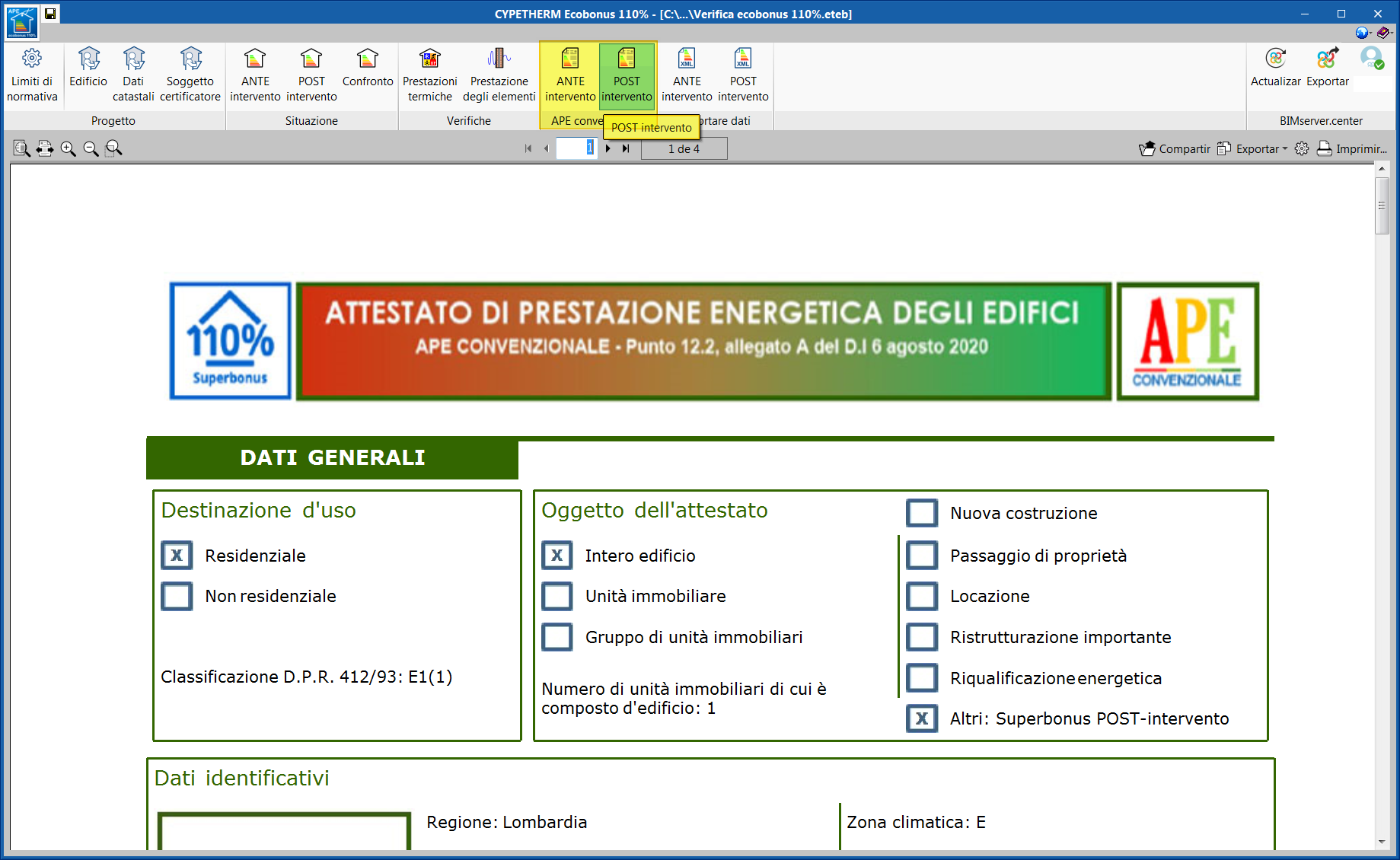Screen dimensions: 1400x860
Task: Click the page number input field
Action: coord(576,148)
